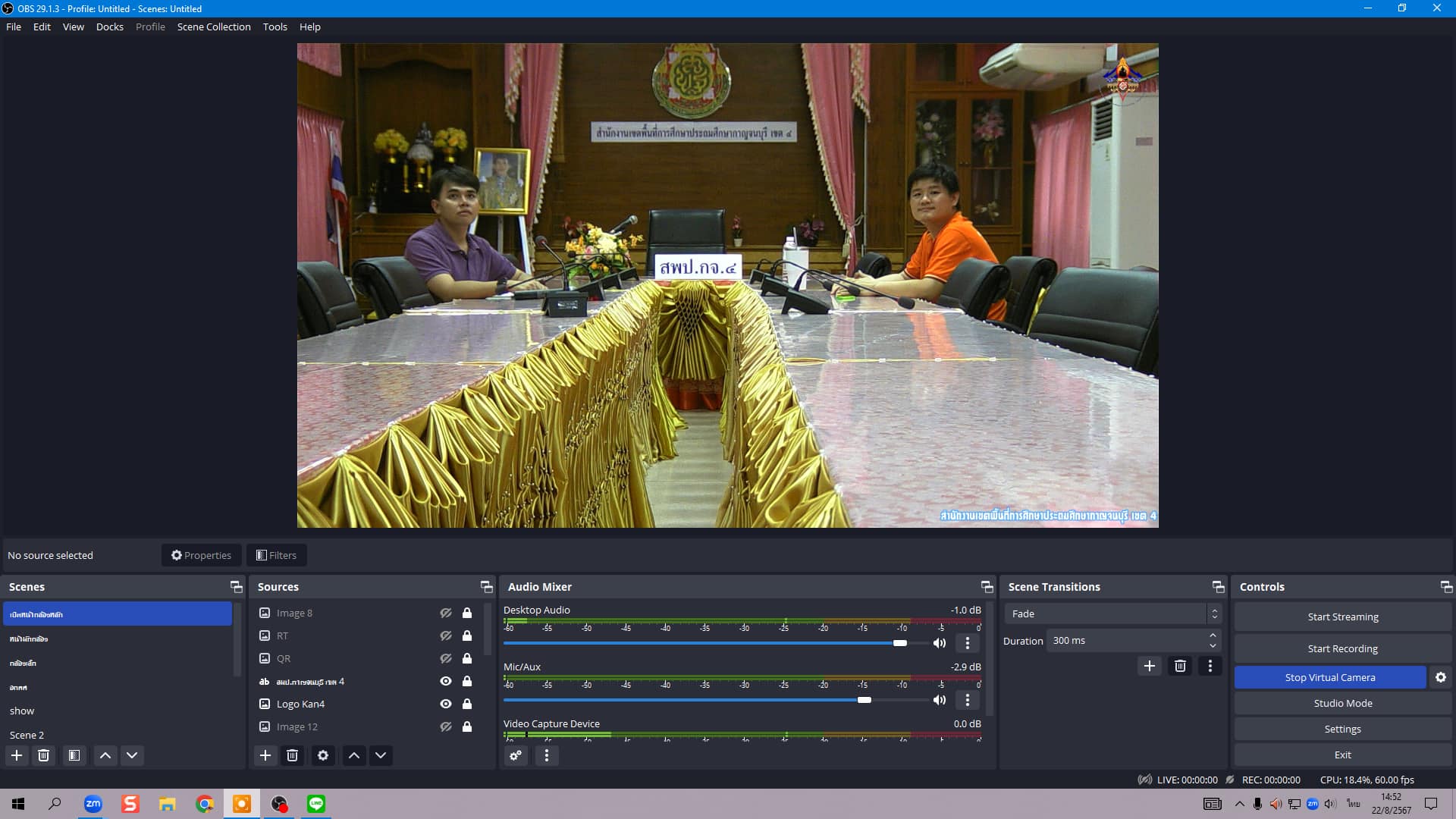Click the Start Streaming button
Image resolution: width=1456 pixels, height=819 pixels.
1342,616
